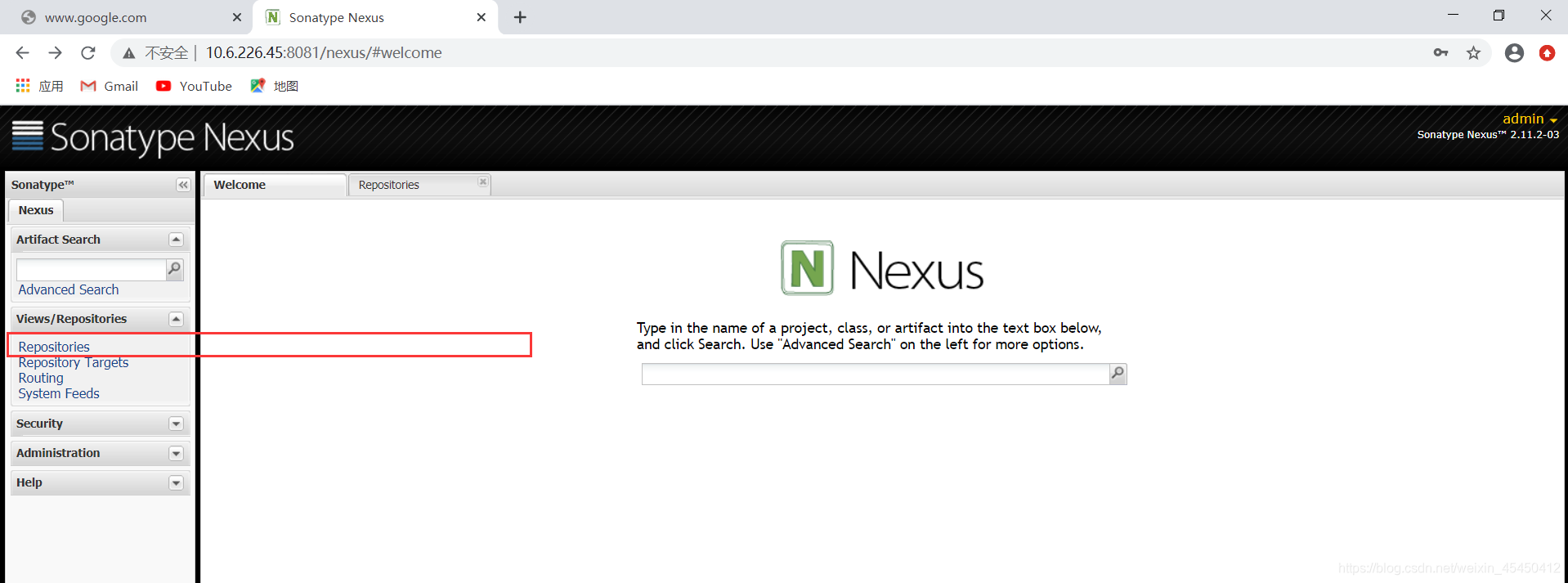Click the Sonatype Nexus header logo
Image resolution: width=1568 pixels, height=583 pixels.
pyautogui.click(x=153, y=137)
